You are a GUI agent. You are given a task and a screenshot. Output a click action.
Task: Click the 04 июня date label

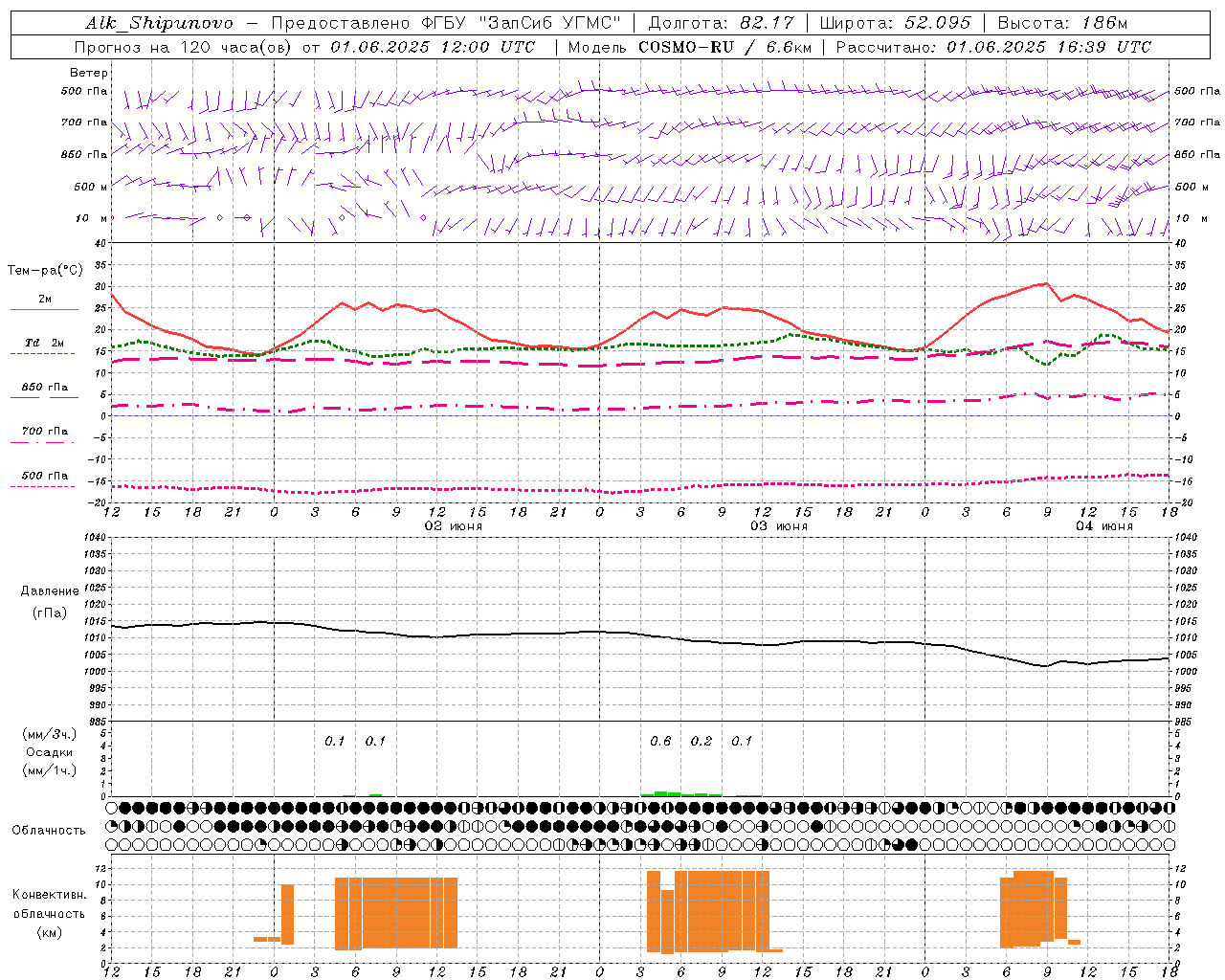click(x=1104, y=526)
